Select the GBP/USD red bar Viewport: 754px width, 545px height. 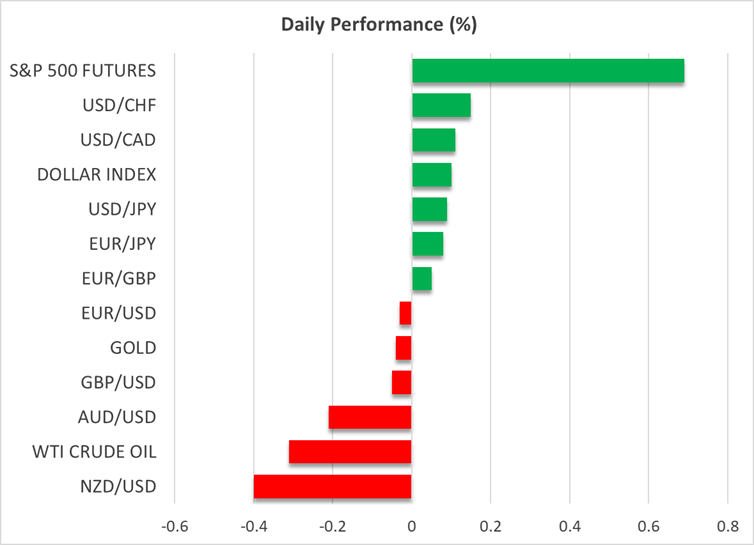[x=401, y=382]
